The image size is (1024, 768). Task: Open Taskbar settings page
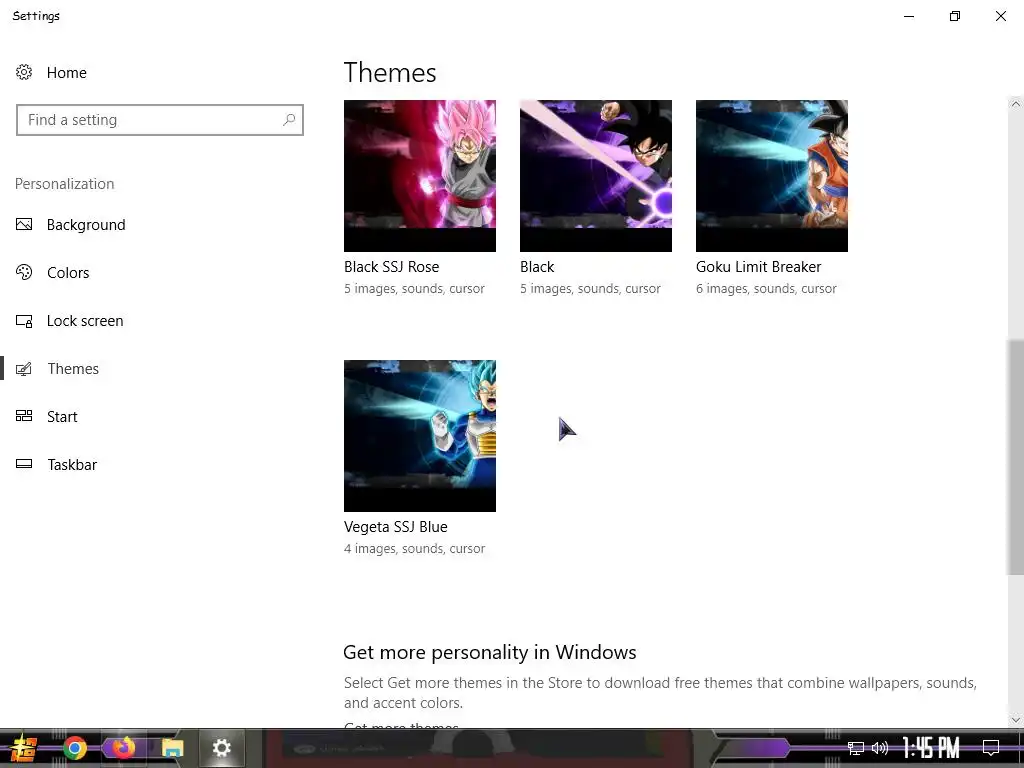[72, 465]
